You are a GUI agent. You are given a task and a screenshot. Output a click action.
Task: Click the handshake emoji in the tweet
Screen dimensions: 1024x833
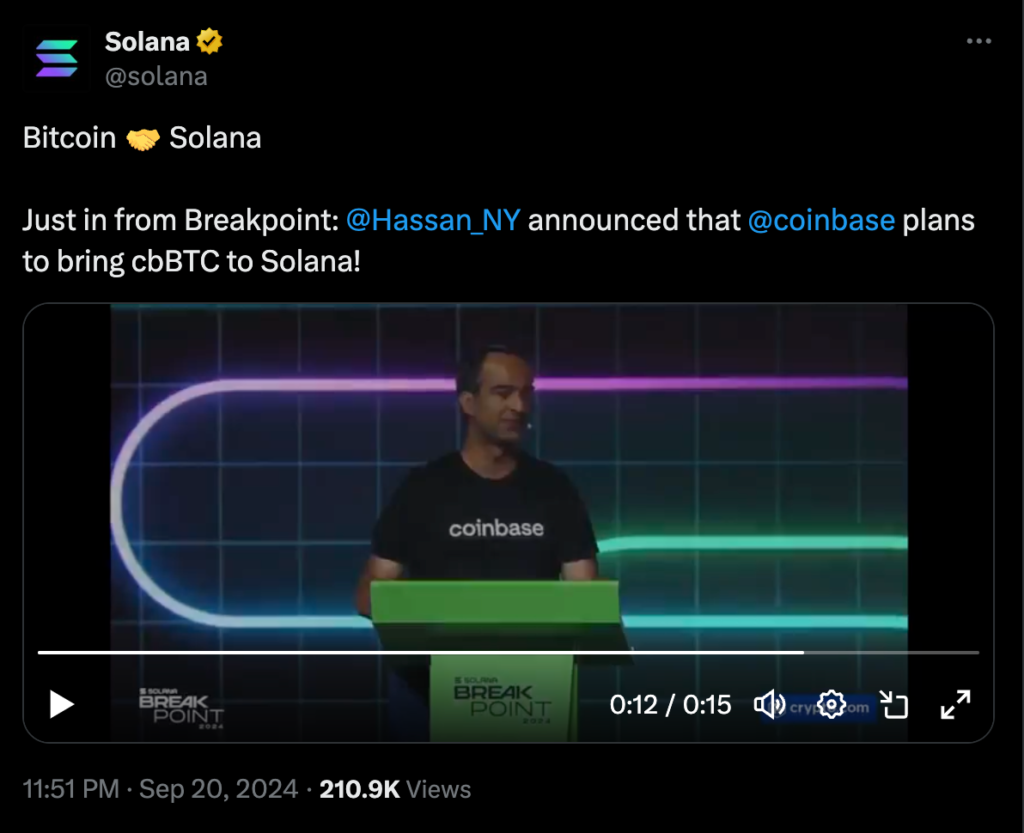[143, 138]
